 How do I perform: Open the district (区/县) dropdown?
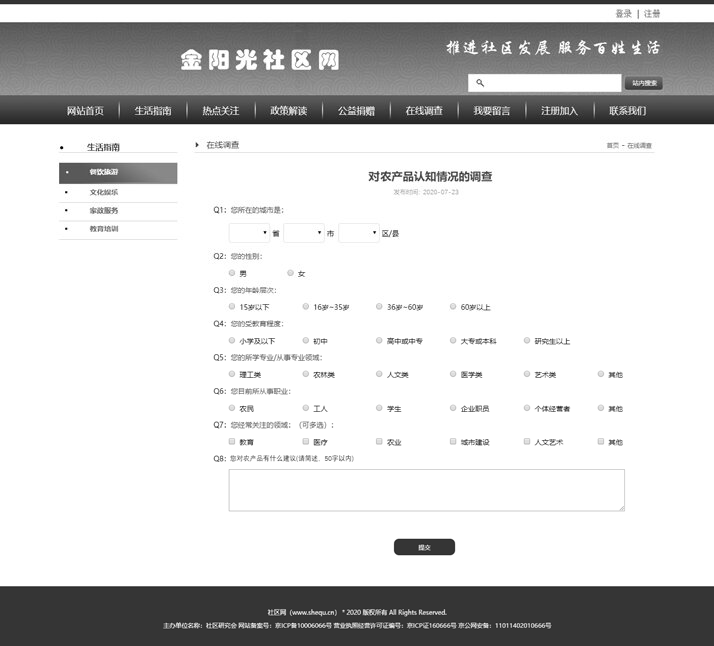pos(359,233)
